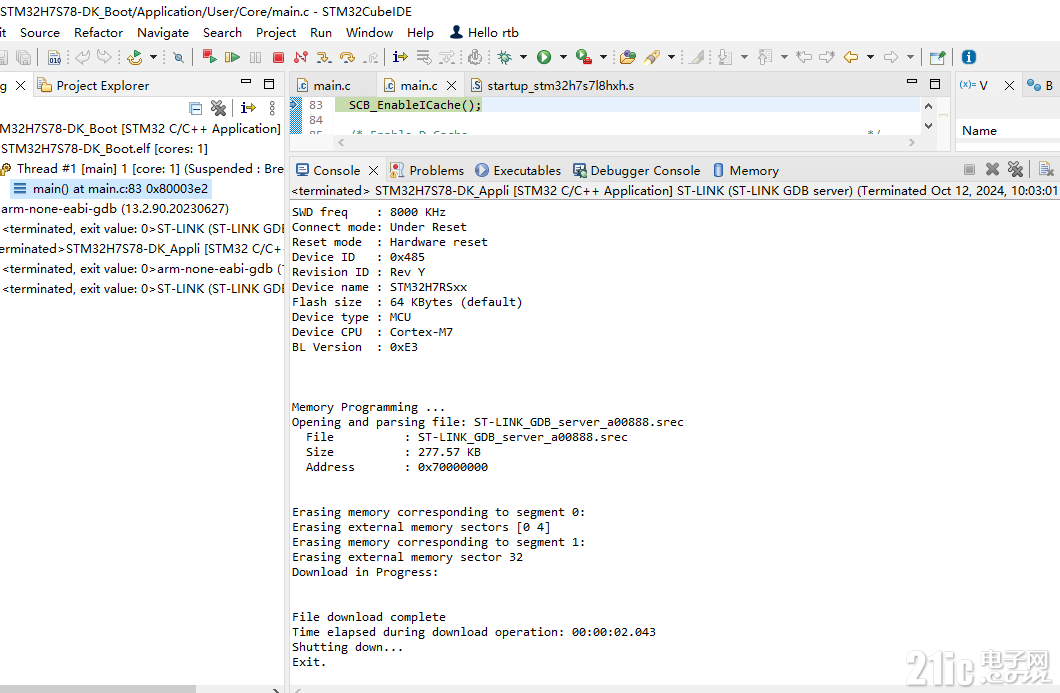
Task: Close the active main.c editor tab
Action: pyautogui.click(x=452, y=85)
